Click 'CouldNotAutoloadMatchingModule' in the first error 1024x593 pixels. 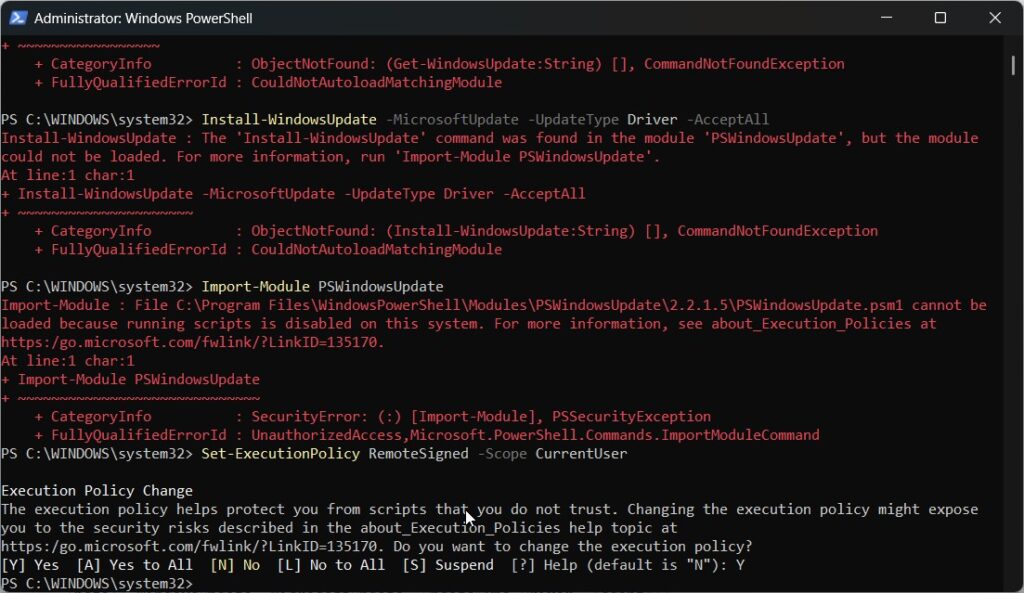377,82
